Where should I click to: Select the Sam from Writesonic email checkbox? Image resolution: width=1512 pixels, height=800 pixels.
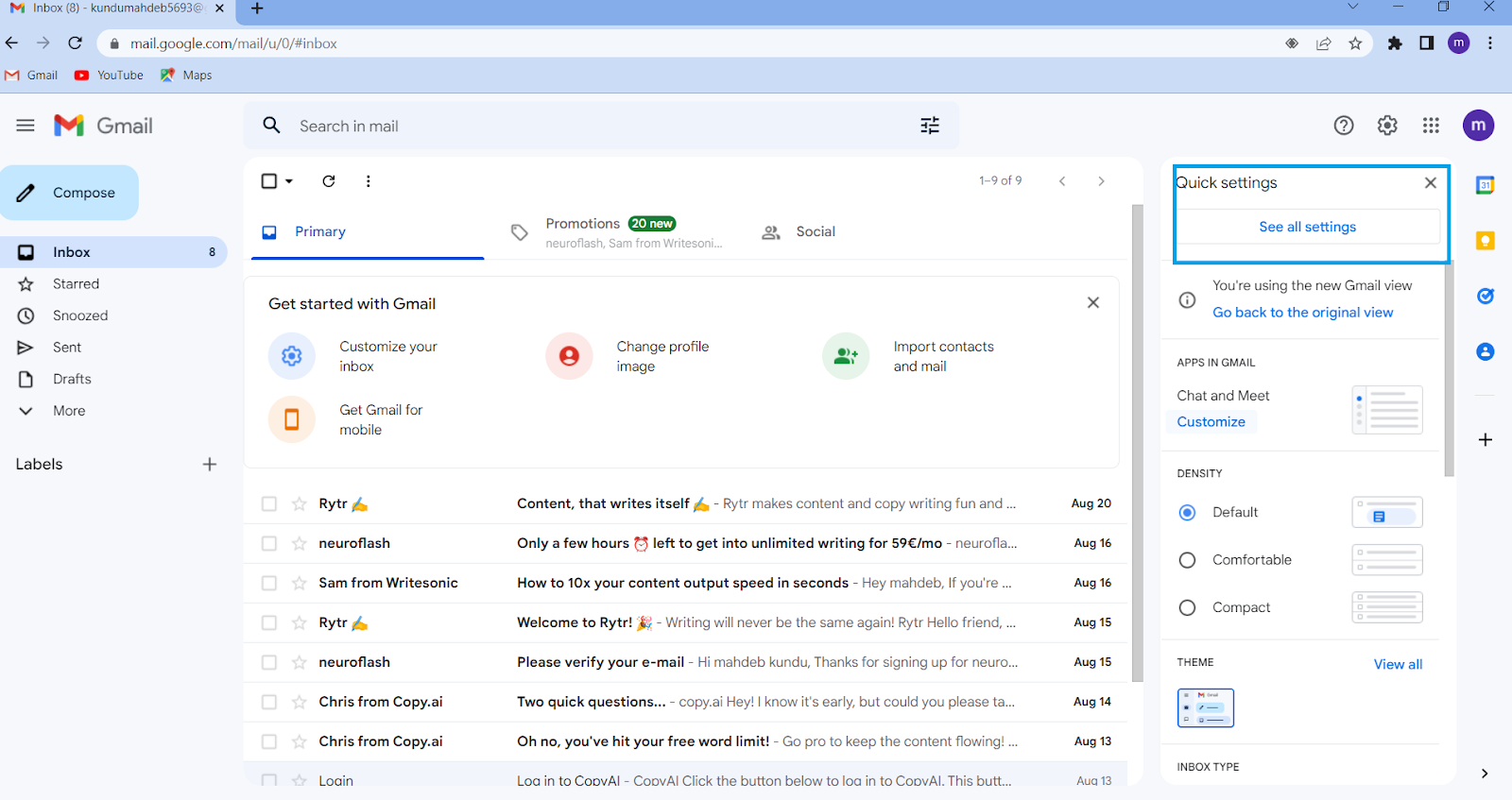click(269, 584)
